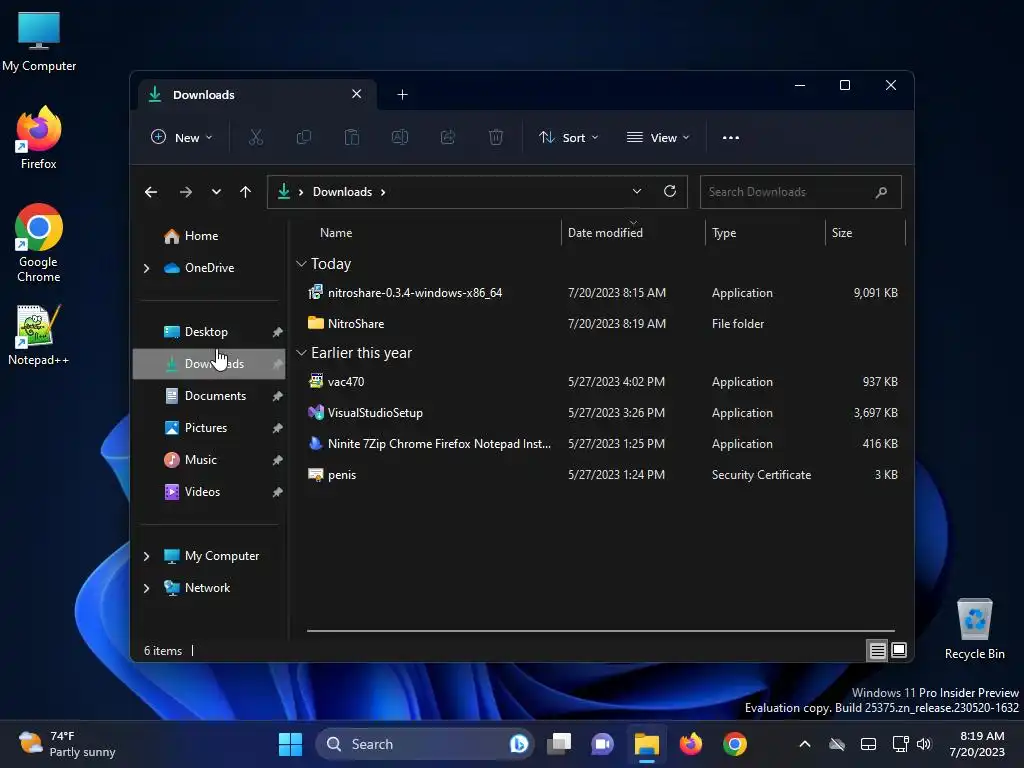Refresh the Downloads folder
This screenshot has height=768, width=1024.
pos(669,191)
